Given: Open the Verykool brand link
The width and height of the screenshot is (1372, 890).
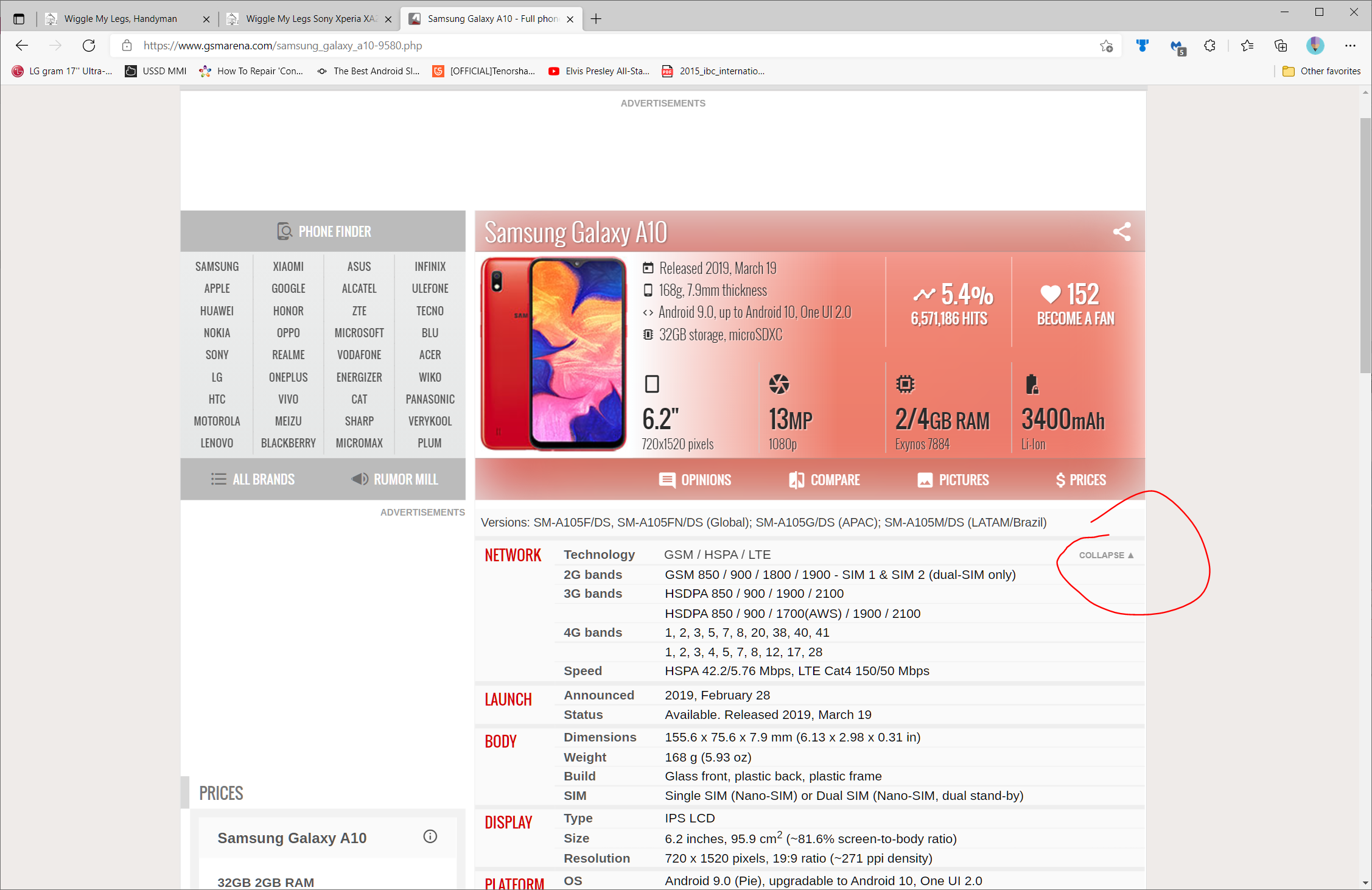Looking at the screenshot, I should (x=430, y=421).
